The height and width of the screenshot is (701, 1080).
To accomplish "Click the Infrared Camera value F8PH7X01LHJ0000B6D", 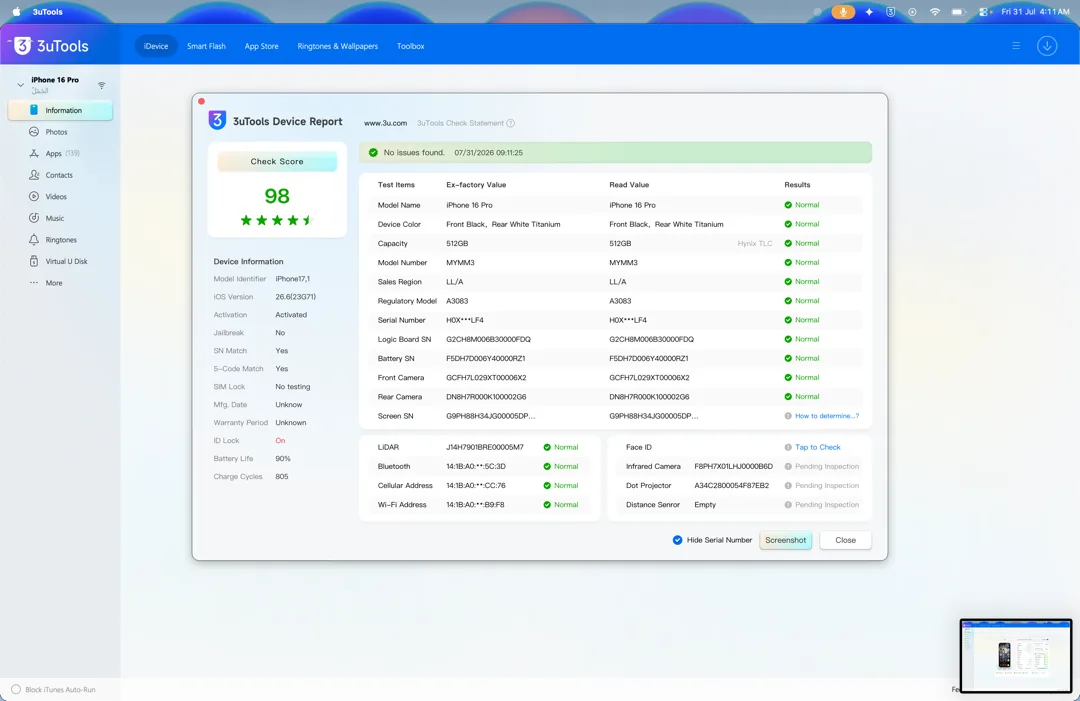I will tap(734, 466).
